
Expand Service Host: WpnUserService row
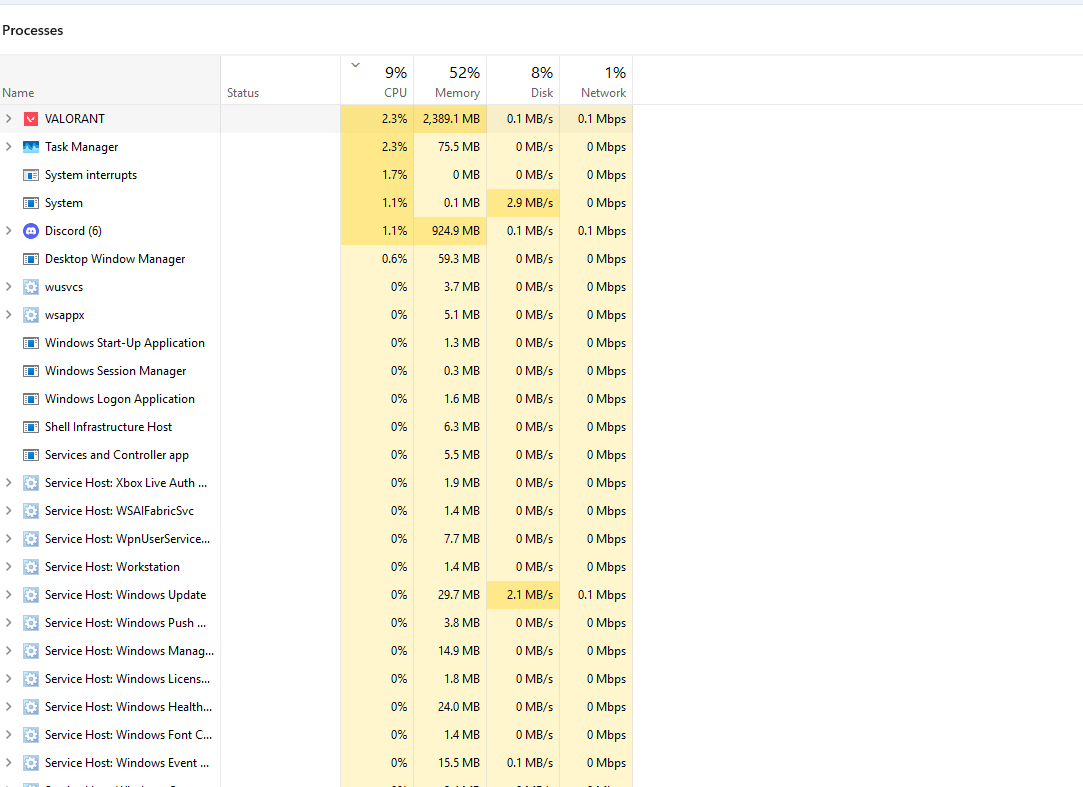click(8, 539)
